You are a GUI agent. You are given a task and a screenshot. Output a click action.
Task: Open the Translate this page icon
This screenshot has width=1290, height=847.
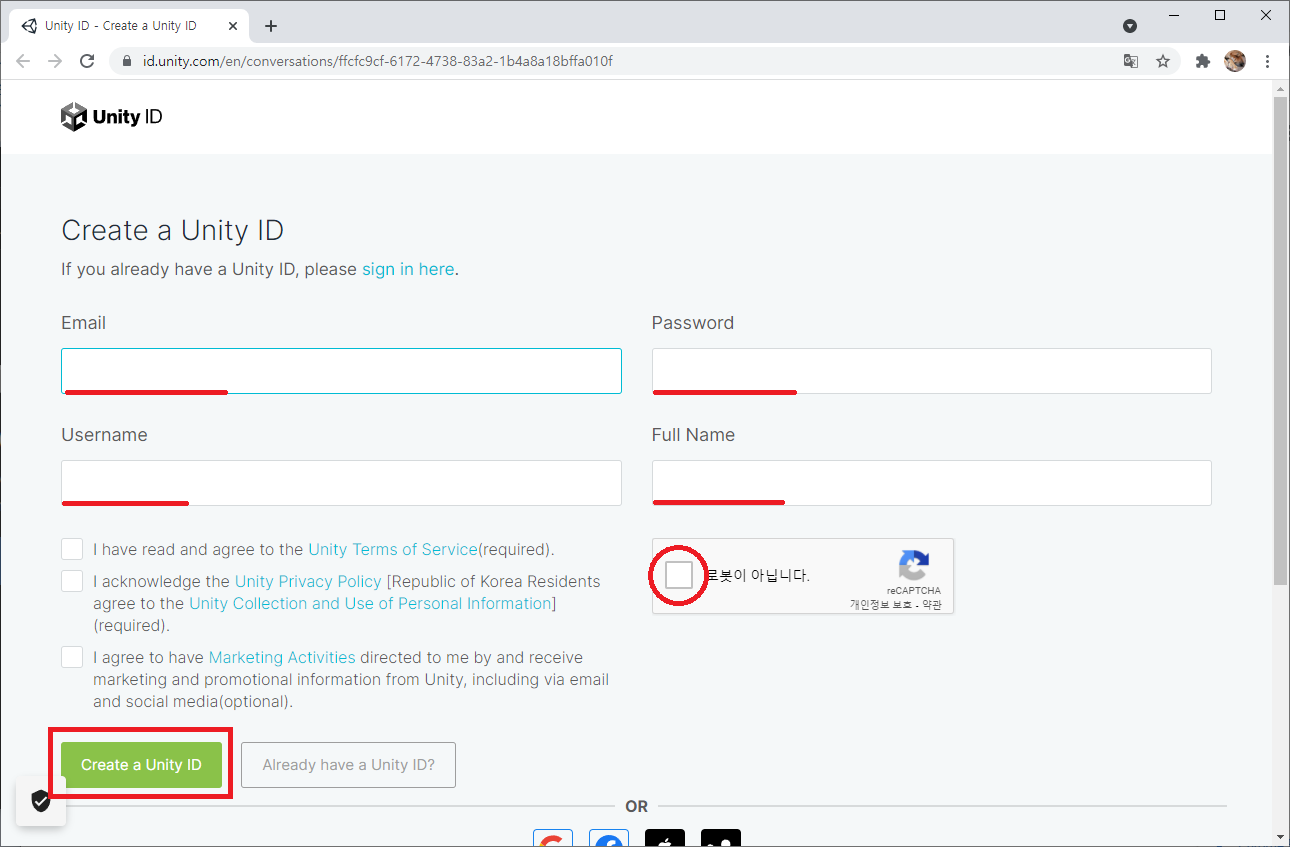[1131, 61]
